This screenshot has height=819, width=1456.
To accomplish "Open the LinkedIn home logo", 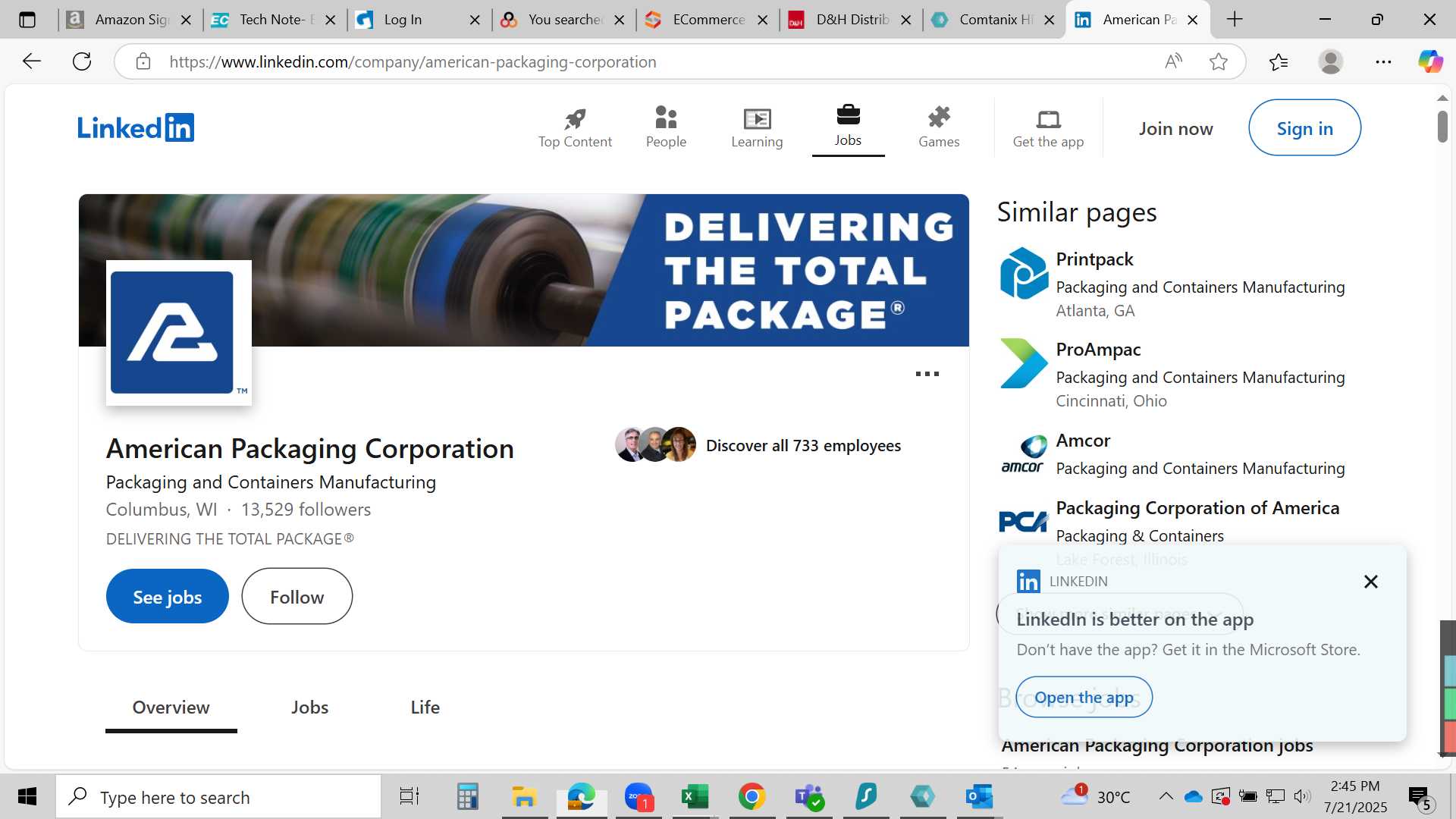I will [136, 127].
